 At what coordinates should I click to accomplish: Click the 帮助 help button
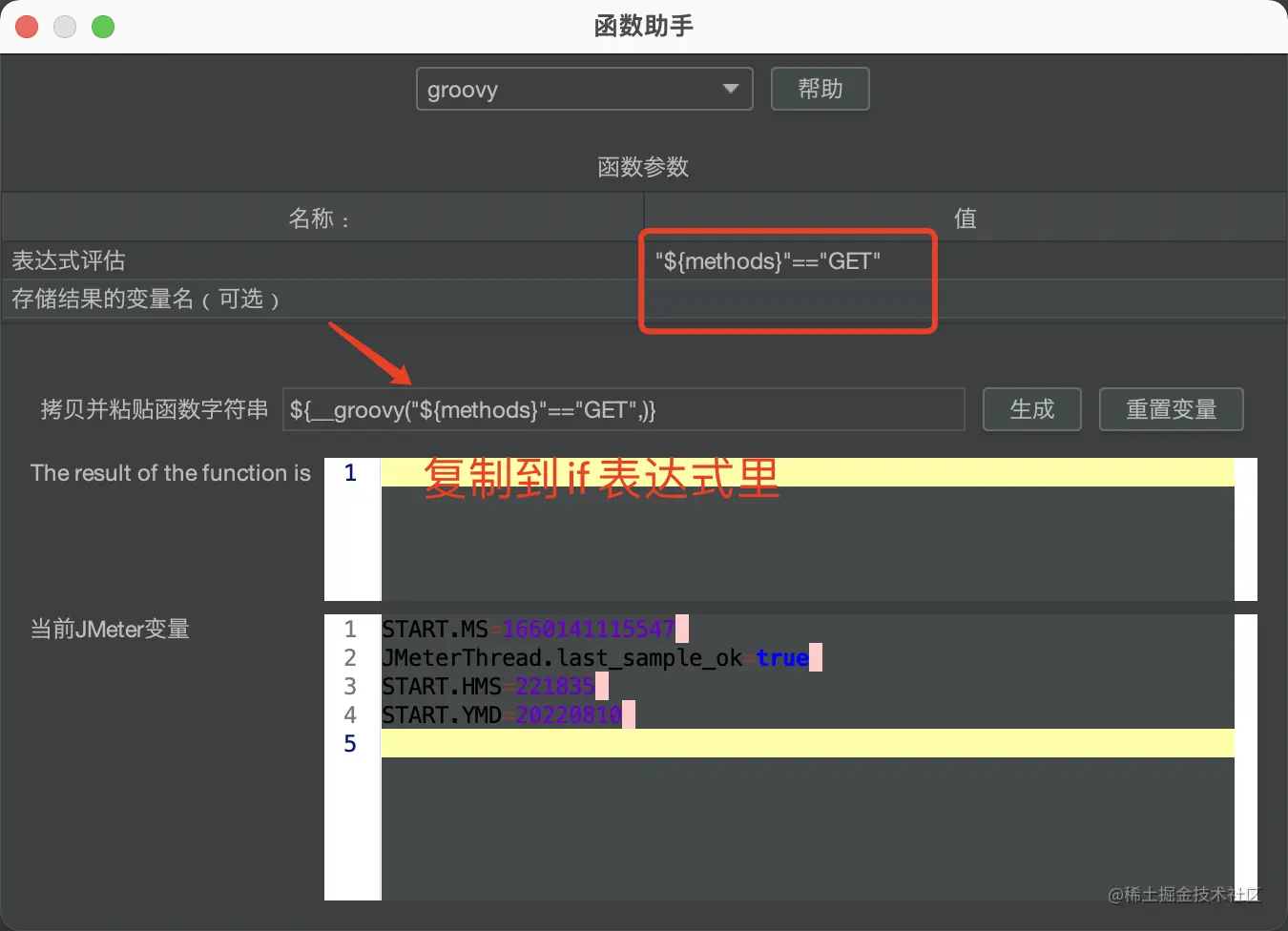[x=821, y=89]
